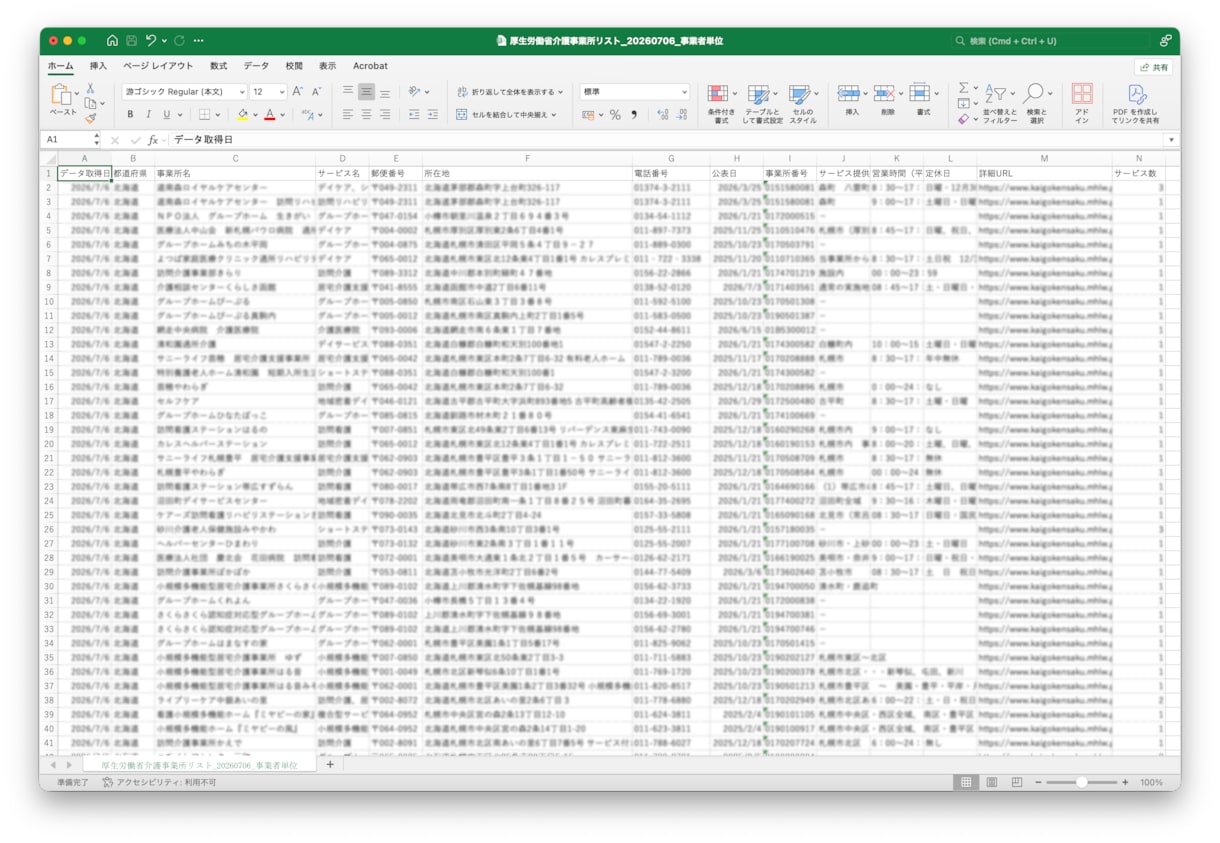Viewport: 1220px width, 843px height.
Task: Click the Undo arrow in title bar
Action: click(150, 41)
